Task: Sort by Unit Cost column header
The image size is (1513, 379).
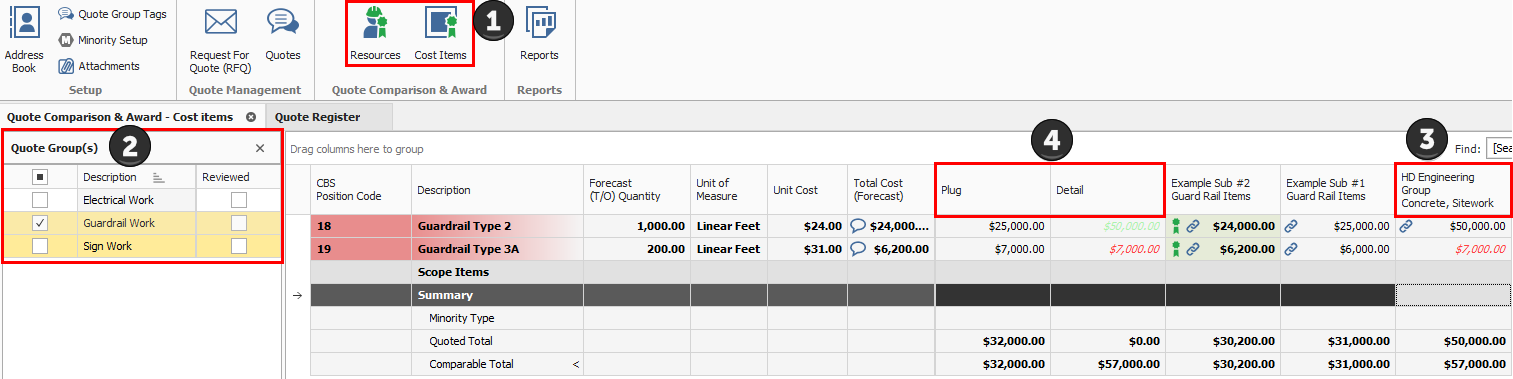Action: coord(806,189)
